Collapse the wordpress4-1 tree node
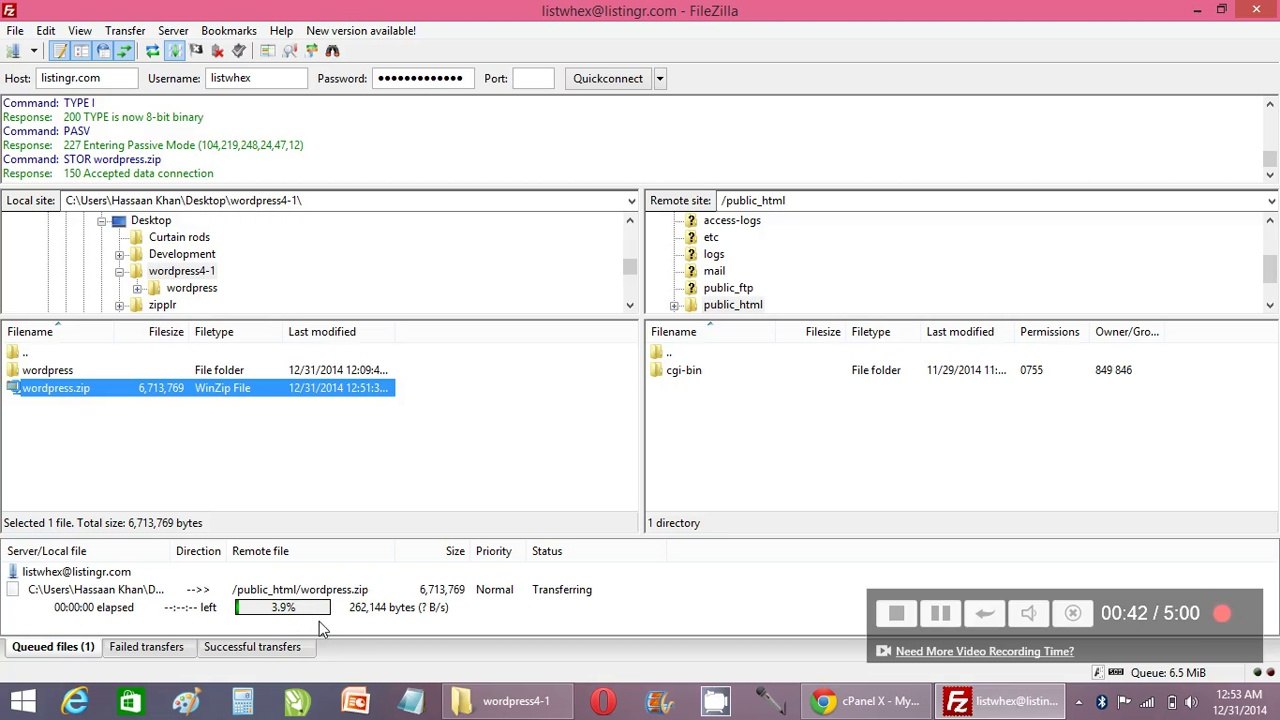Screen dimensions: 1280x720 point(120,271)
